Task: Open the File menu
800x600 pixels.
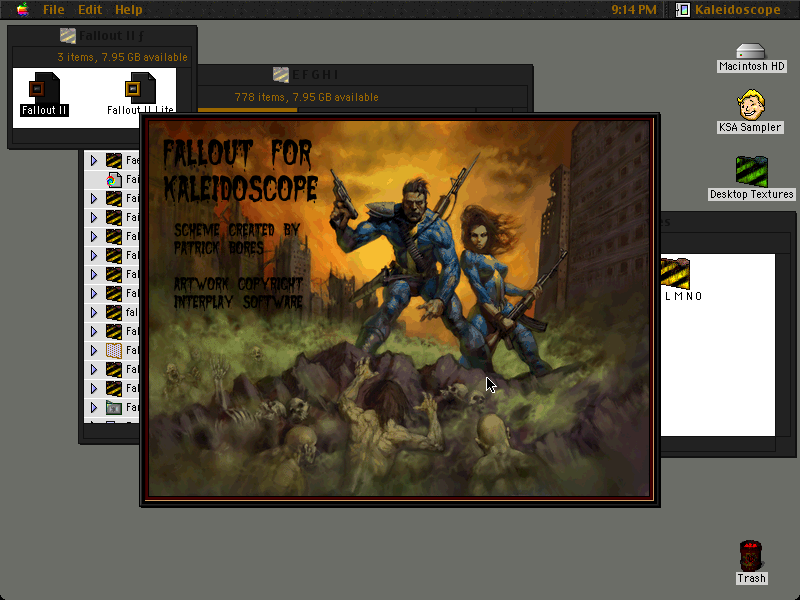Action: 54,10
